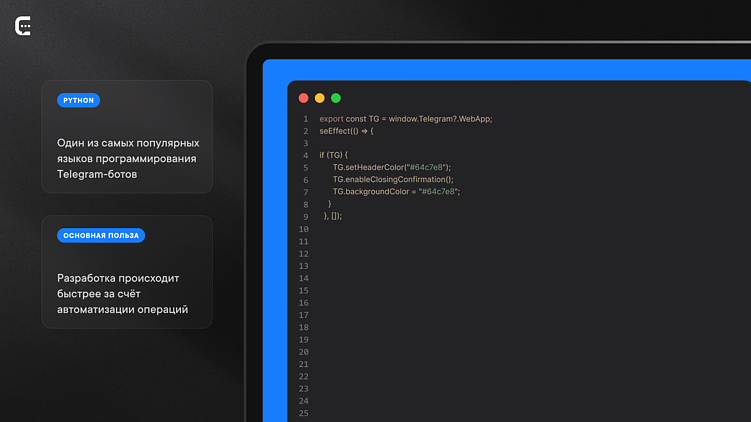Click text 'быстрее за счёт'
Viewport: 751px width, 422px height.
(x=99, y=294)
